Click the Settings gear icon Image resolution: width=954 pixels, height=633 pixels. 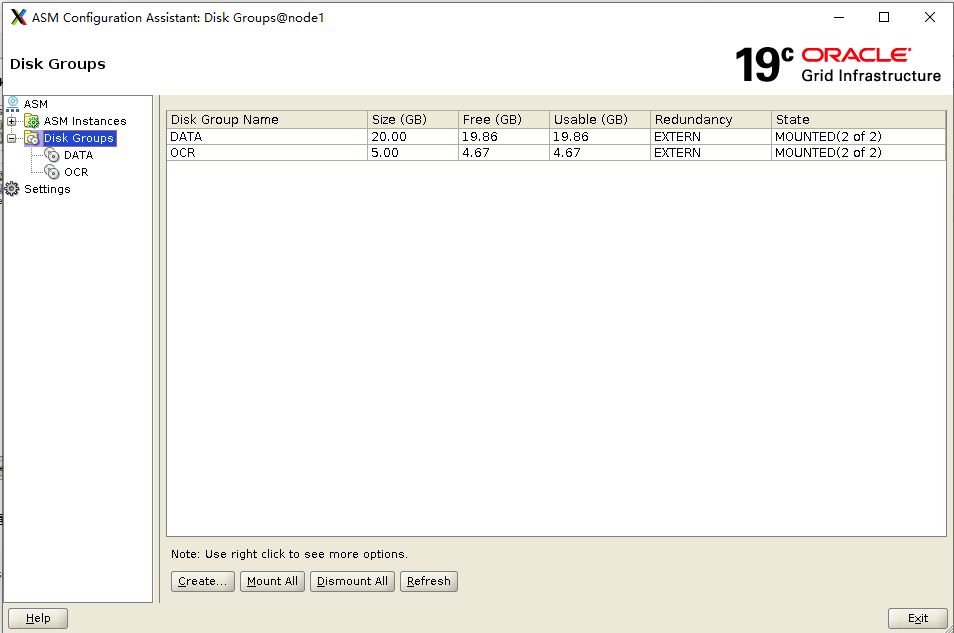[12, 189]
